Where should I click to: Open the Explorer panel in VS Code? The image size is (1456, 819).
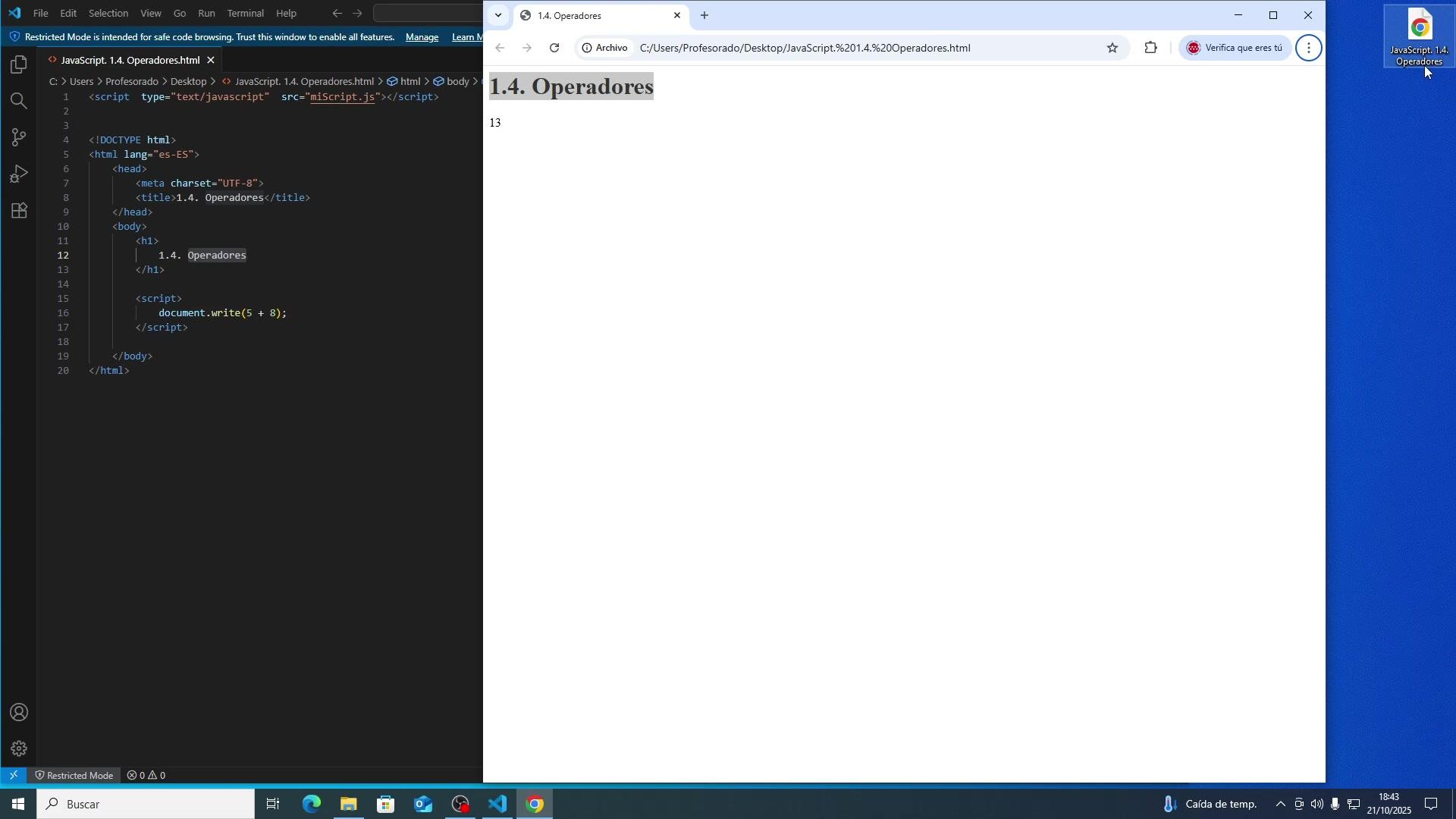[19, 64]
